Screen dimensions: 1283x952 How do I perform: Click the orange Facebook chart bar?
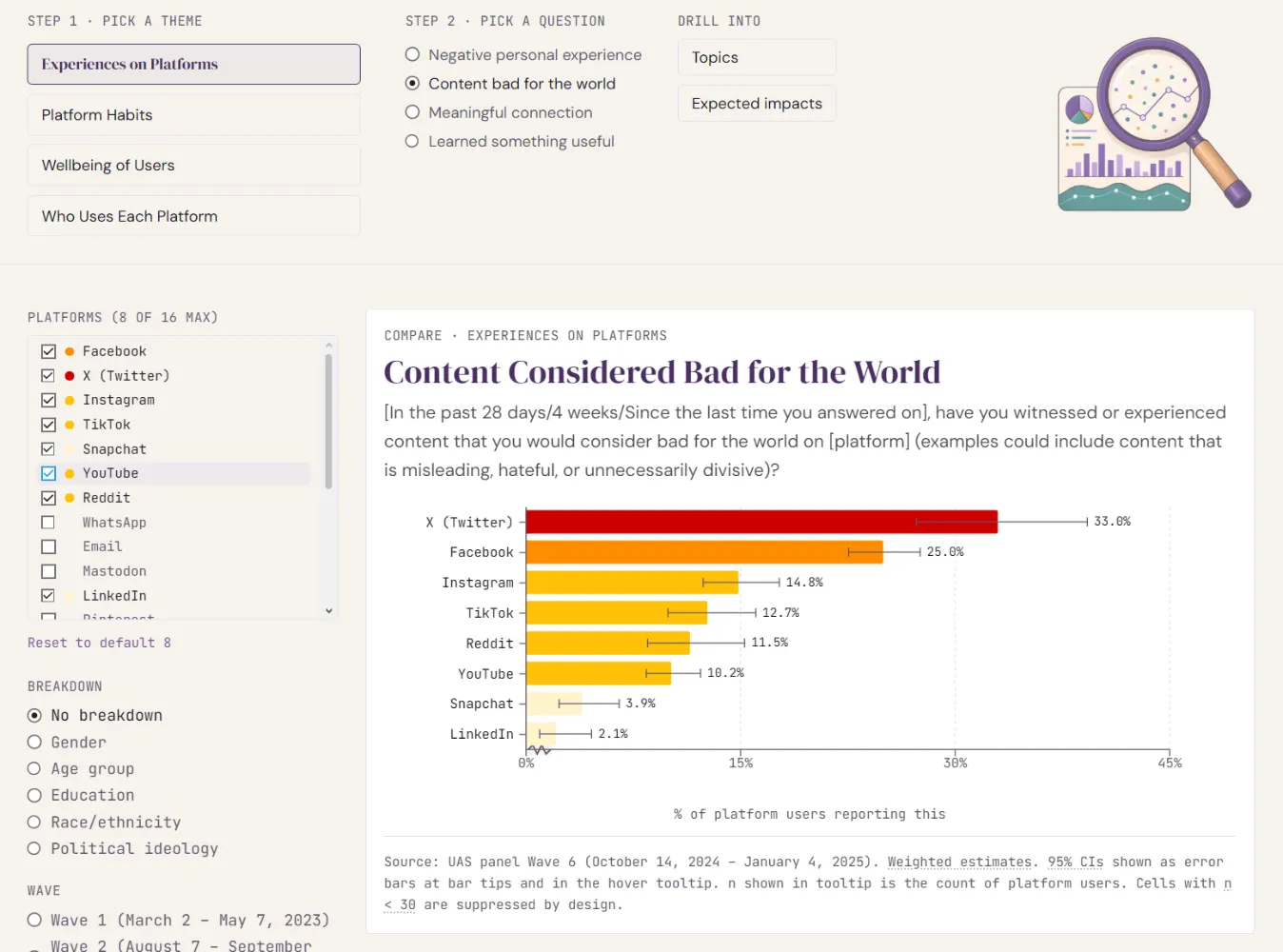(704, 552)
